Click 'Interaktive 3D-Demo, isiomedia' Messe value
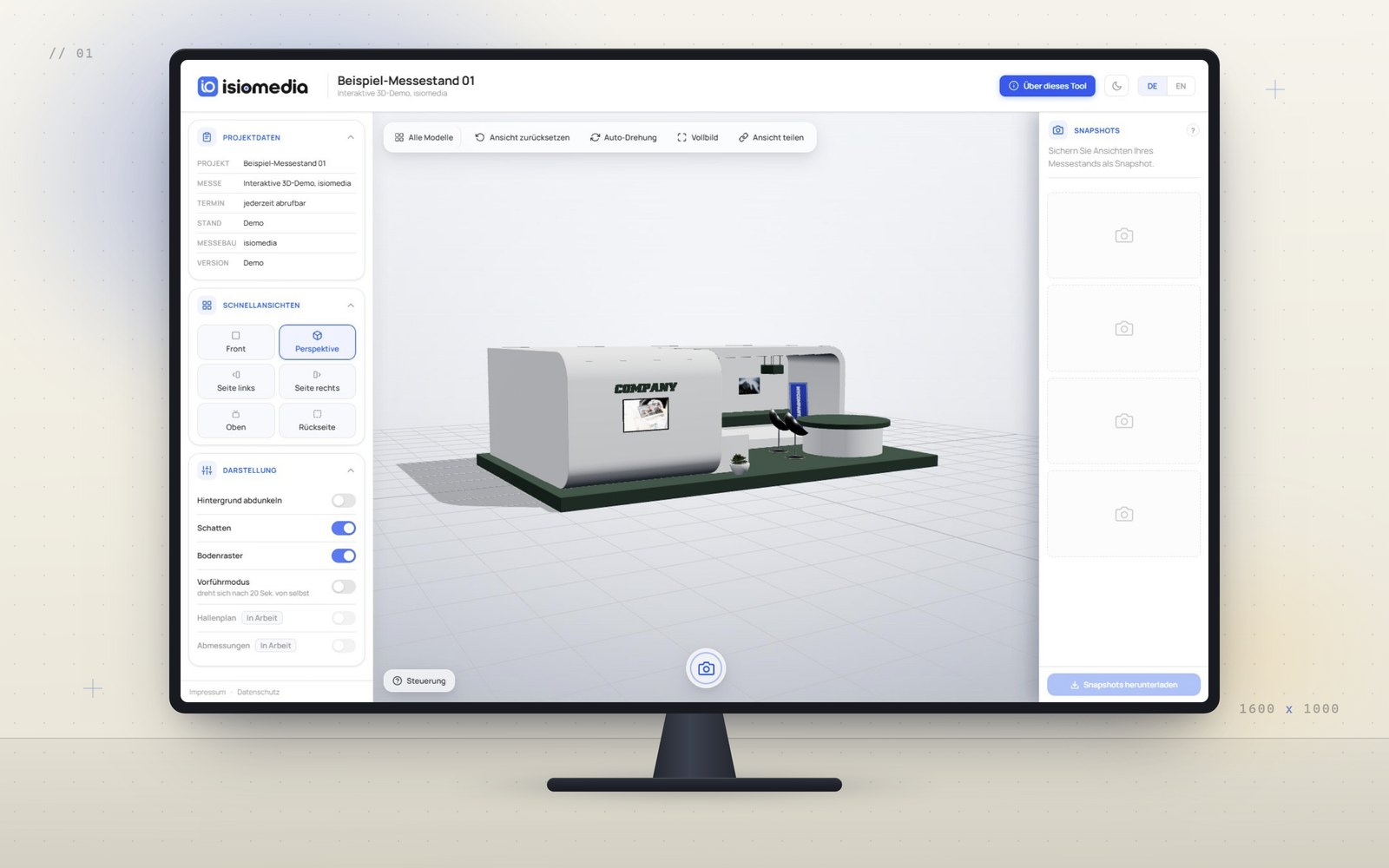The width and height of the screenshot is (1389, 868). tap(297, 183)
